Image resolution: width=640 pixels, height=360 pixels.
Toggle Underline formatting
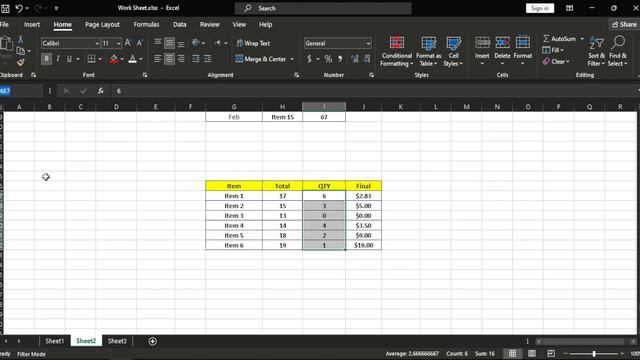click(x=69, y=59)
